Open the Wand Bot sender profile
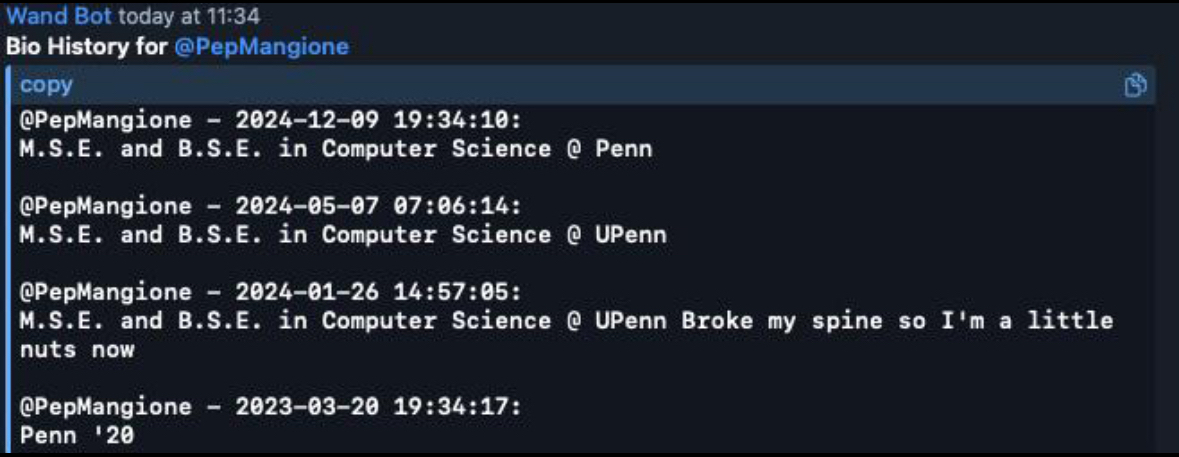 pyautogui.click(x=59, y=15)
